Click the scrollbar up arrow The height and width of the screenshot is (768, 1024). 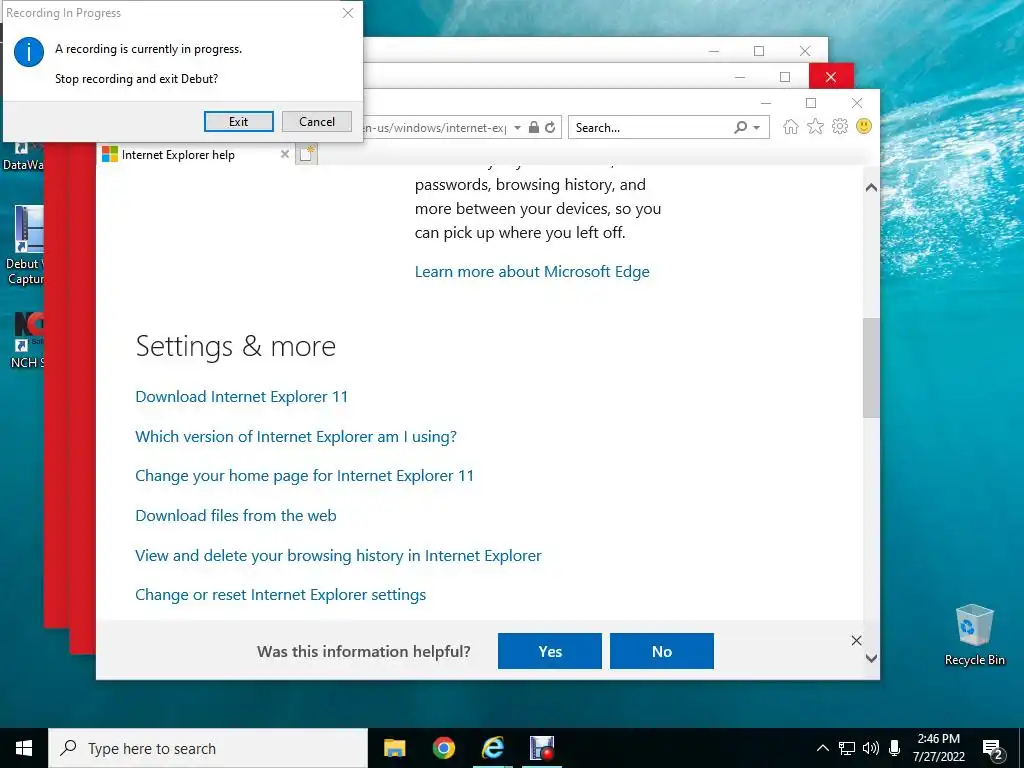(x=871, y=187)
